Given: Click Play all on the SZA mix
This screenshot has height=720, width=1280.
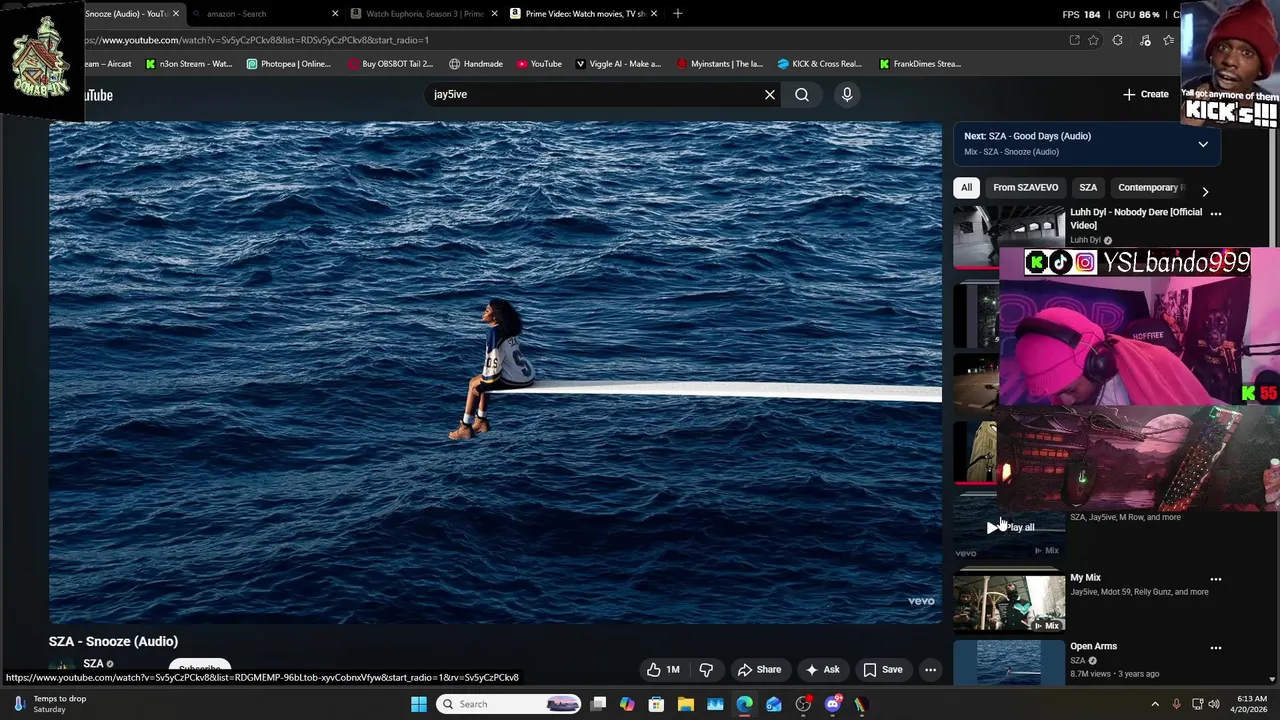Looking at the screenshot, I should [1011, 527].
